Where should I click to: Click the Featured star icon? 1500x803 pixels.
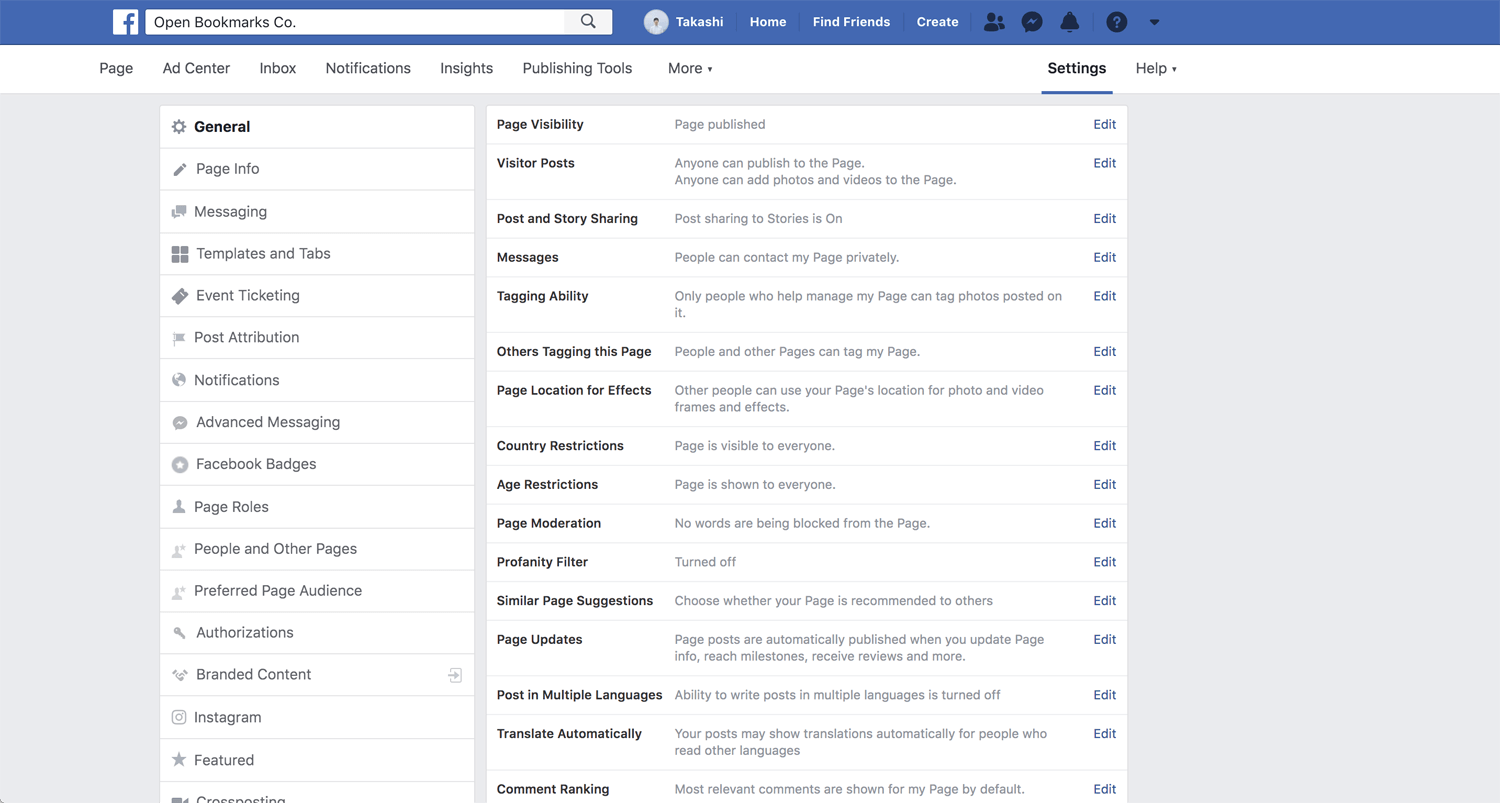pos(179,760)
